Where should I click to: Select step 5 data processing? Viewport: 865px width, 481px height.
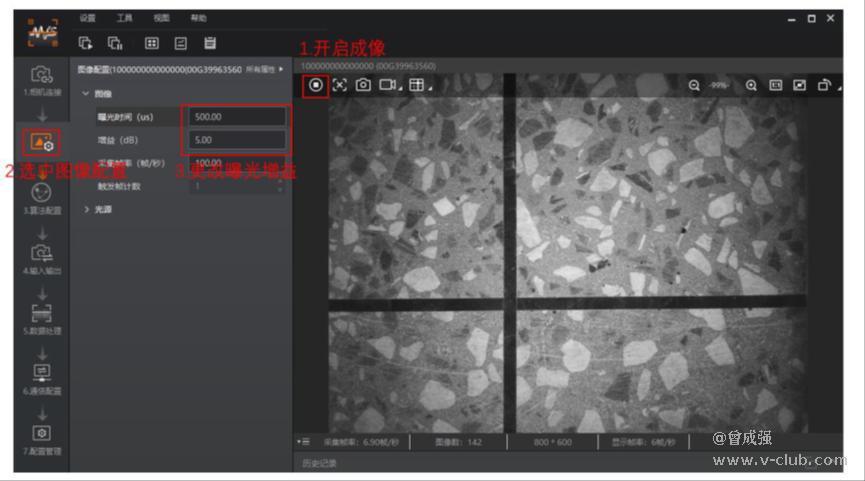tap(42, 319)
